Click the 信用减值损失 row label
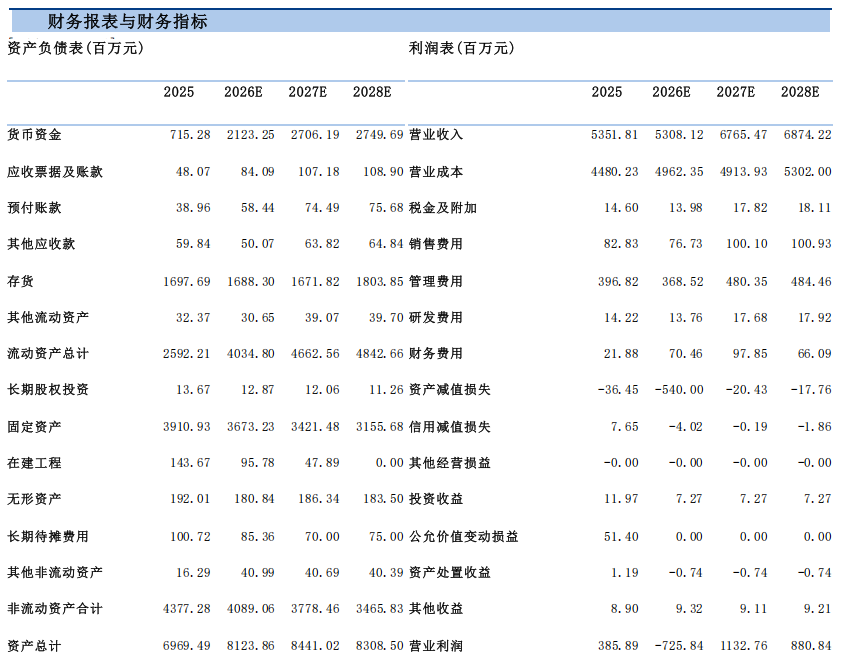Viewport: 849px width, 652px height. pos(449,427)
